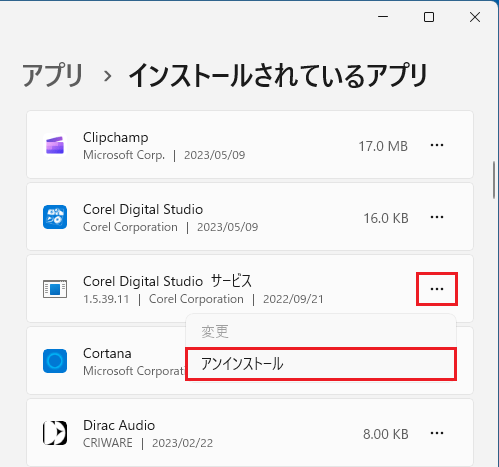This screenshot has width=499, height=467.
Task: Select アンインストール in the context menu
Action: click(321, 364)
